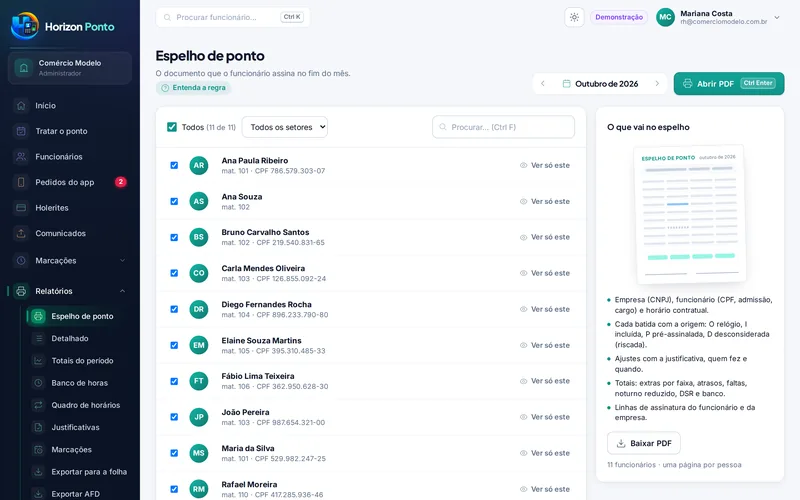The image size is (800, 500).
Task: Focus the Procurar (Ctrl F) list search field
Action: pos(503,127)
